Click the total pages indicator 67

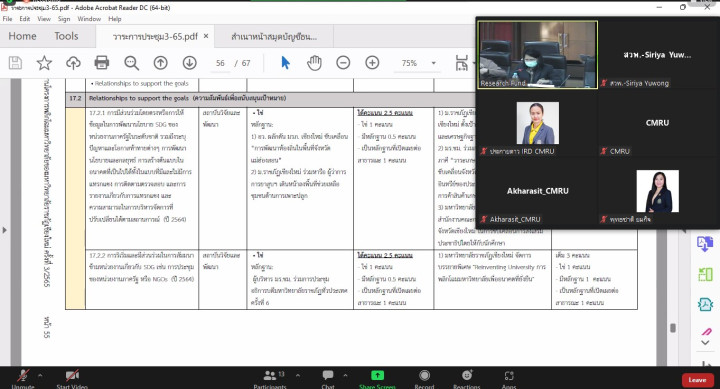point(246,63)
